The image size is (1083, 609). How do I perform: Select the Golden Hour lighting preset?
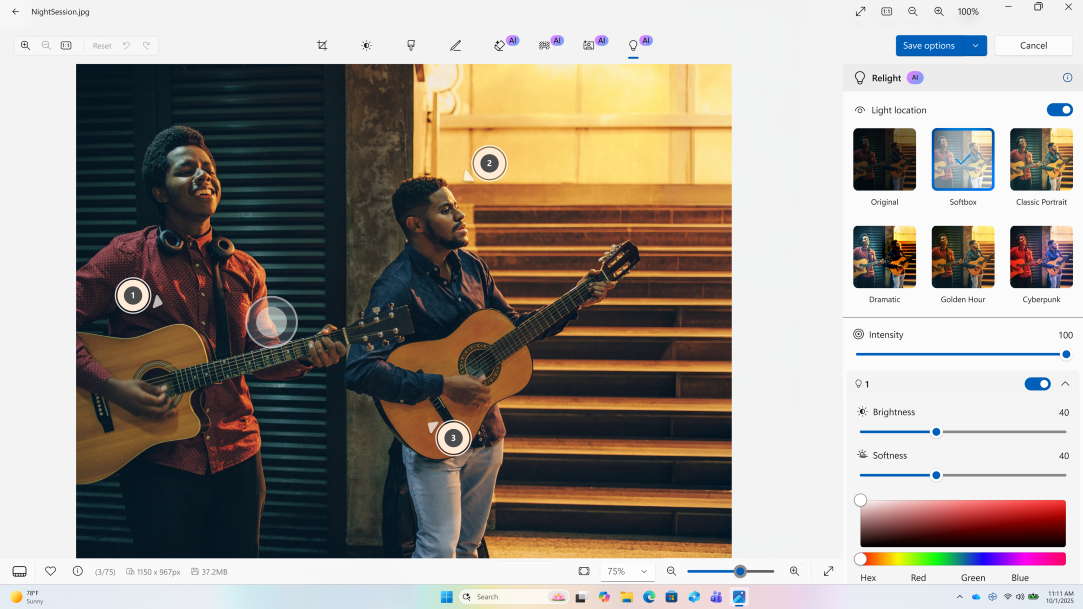(962, 258)
